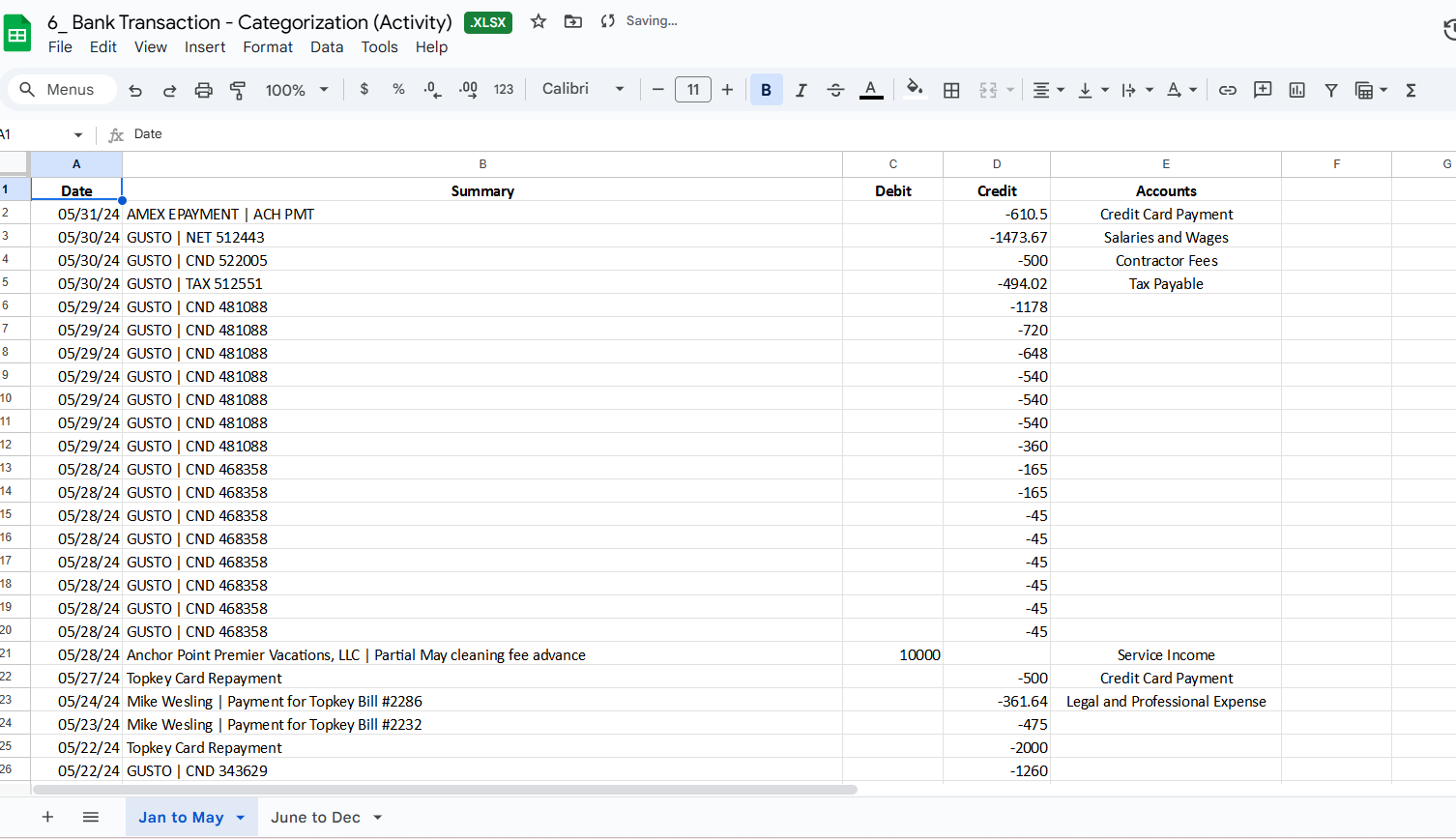
Task: Open the text color picker
Action: pyautogui.click(x=871, y=90)
